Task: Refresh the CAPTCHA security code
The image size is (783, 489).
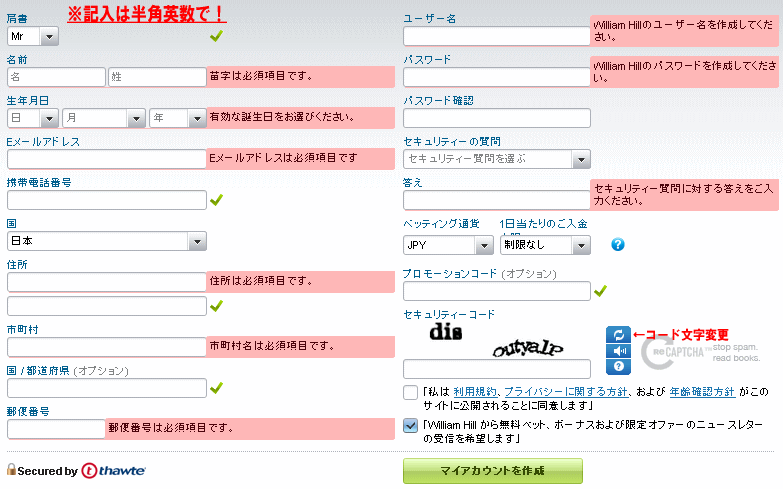Action: [617, 335]
